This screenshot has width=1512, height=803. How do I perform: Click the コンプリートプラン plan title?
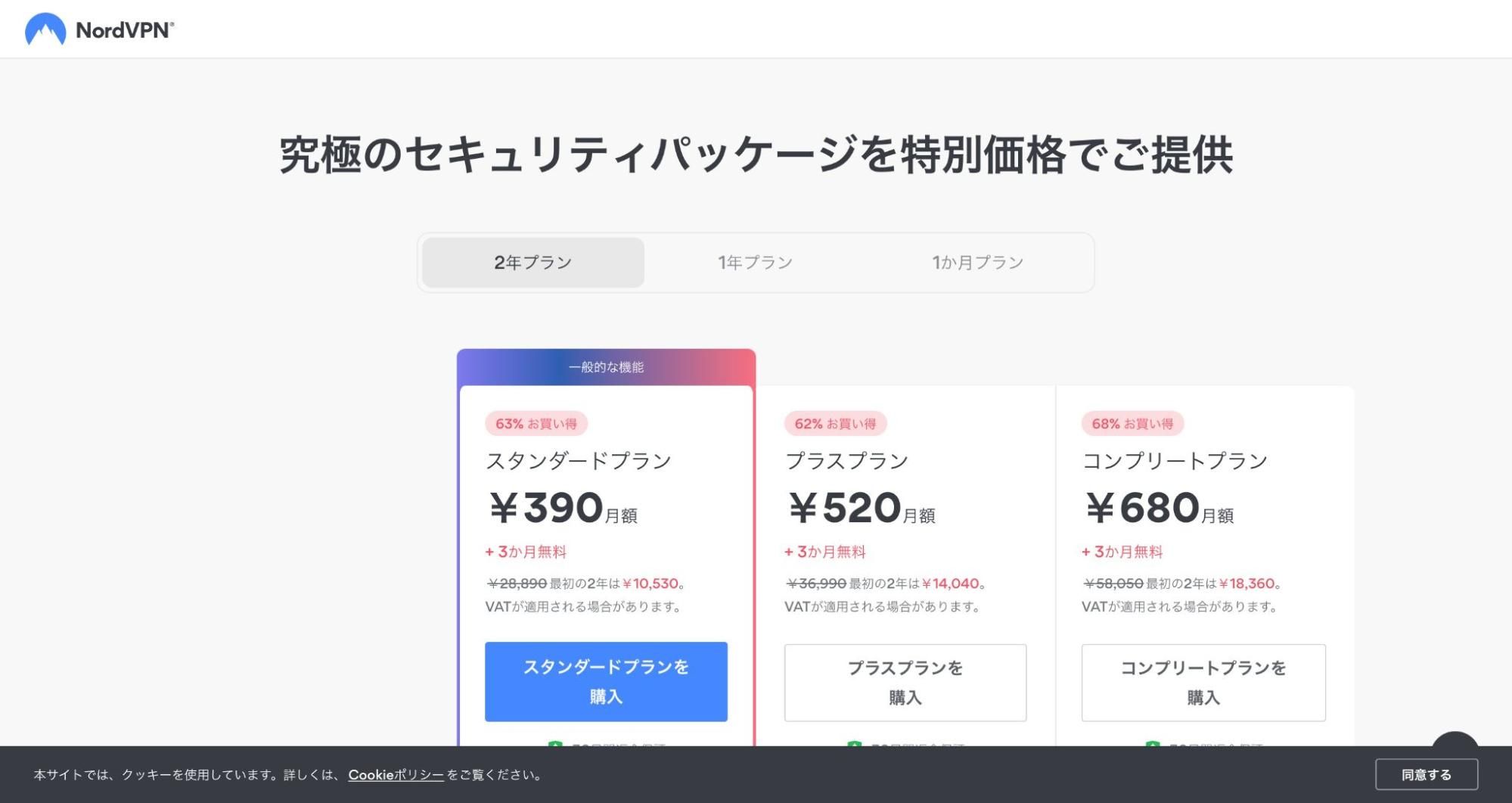pos(1175,461)
